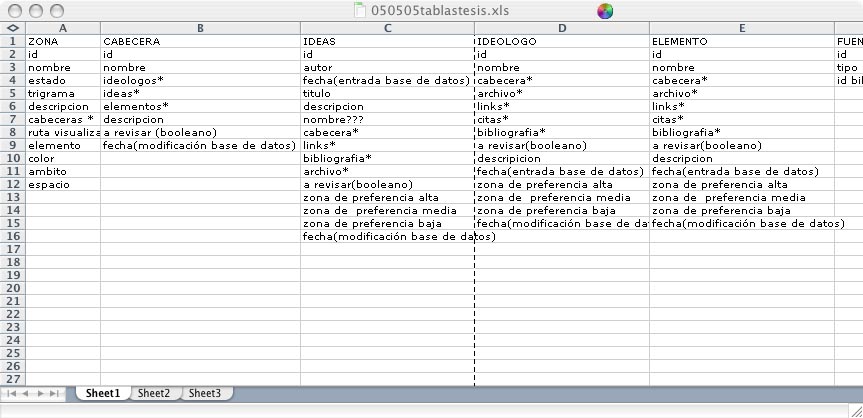
Task: Open the Sheet3 tab
Action: [205, 394]
